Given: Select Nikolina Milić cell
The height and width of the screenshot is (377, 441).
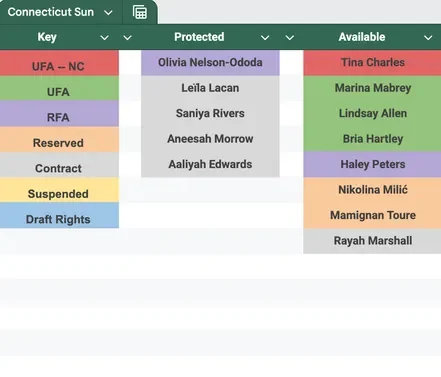Looking at the screenshot, I should pyautogui.click(x=372, y=190).
